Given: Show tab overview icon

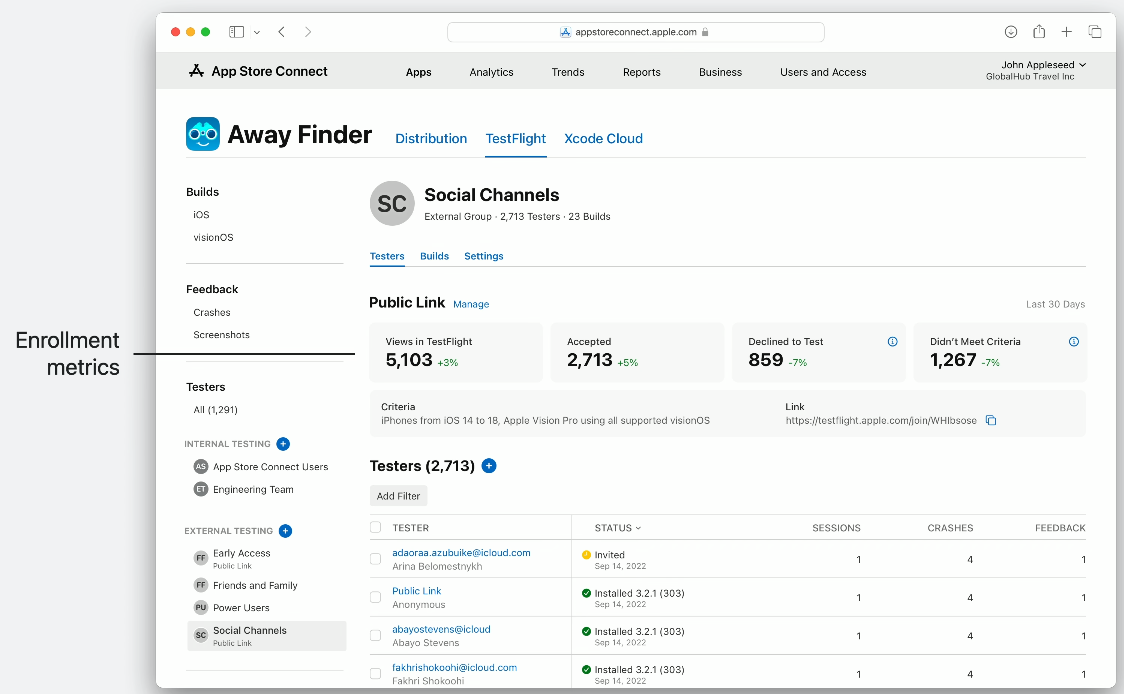Looking at the screenshot, I should click(1095, 32).
